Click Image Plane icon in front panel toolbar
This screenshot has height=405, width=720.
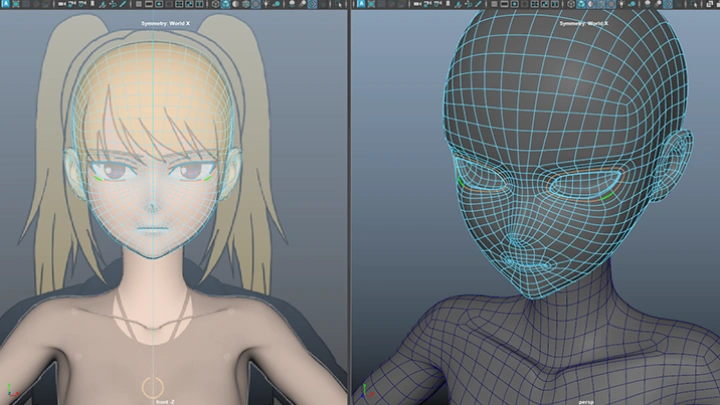point(102,4)
